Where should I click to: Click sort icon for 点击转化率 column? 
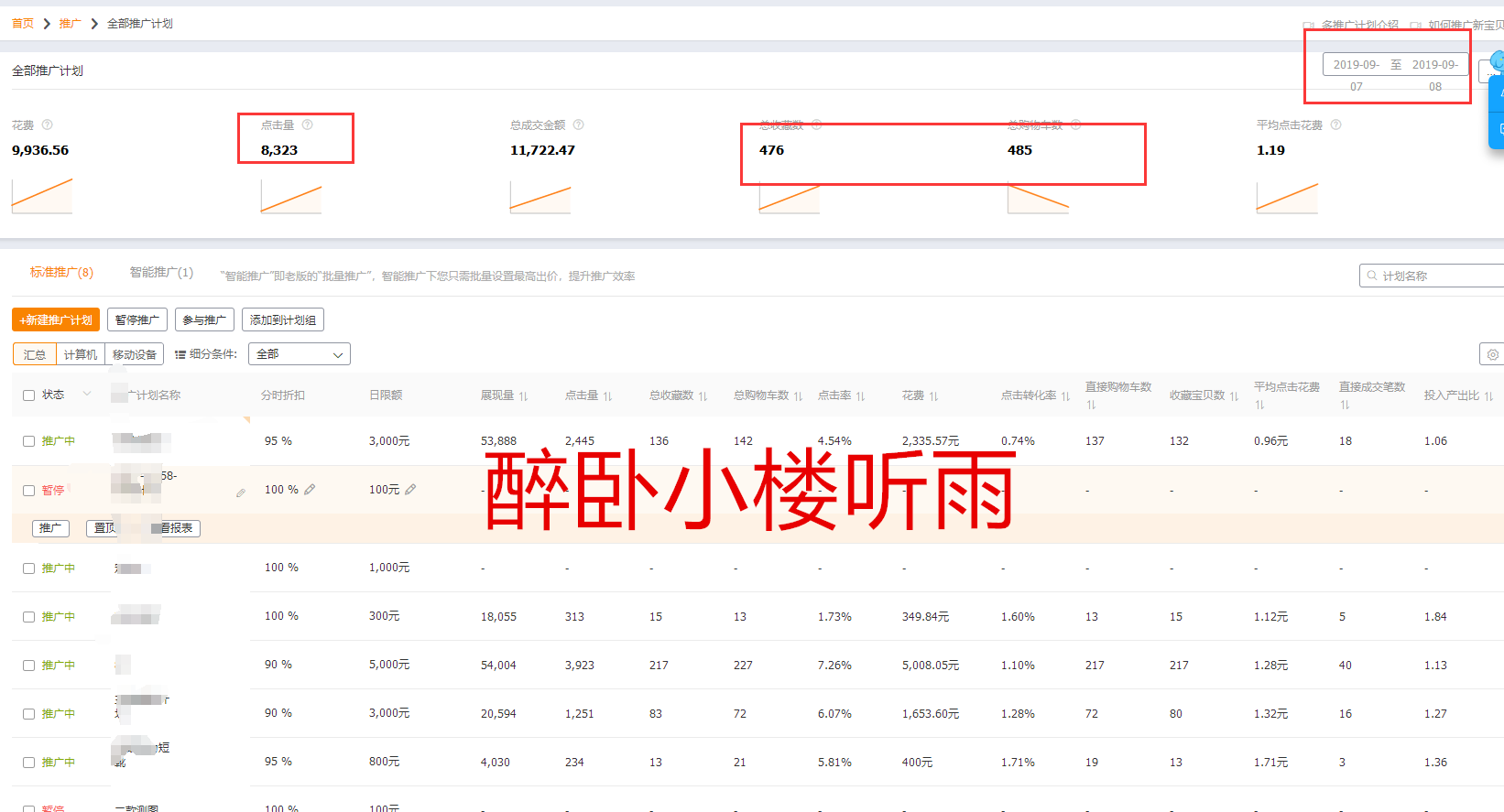click(x=1066, y=396)
